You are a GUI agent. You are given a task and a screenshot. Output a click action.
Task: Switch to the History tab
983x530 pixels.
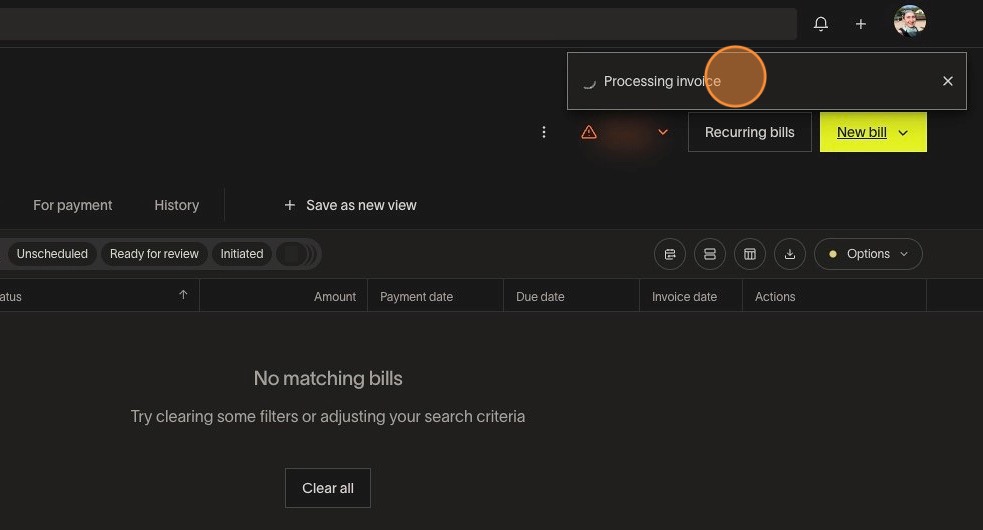[x=177, y=205]
